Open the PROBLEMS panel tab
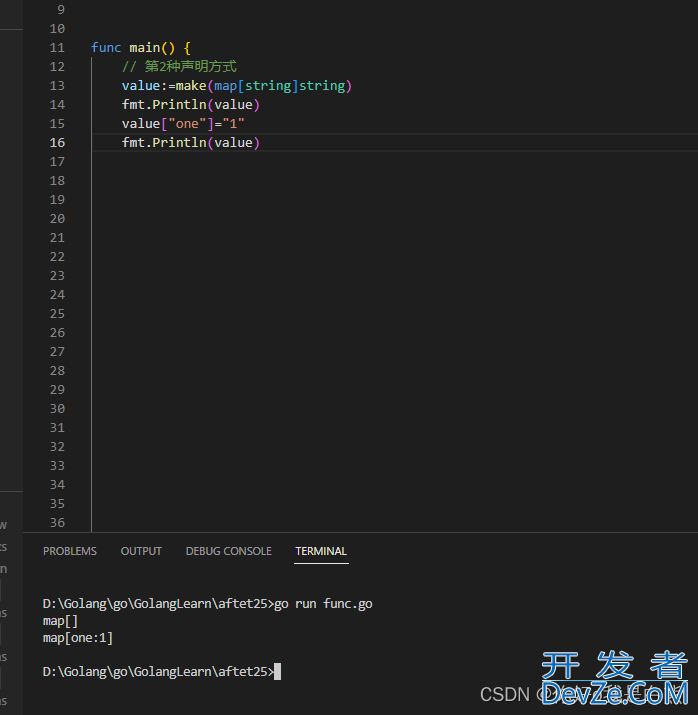The height and width of the screenshot is (715, 698). [70, 551]
